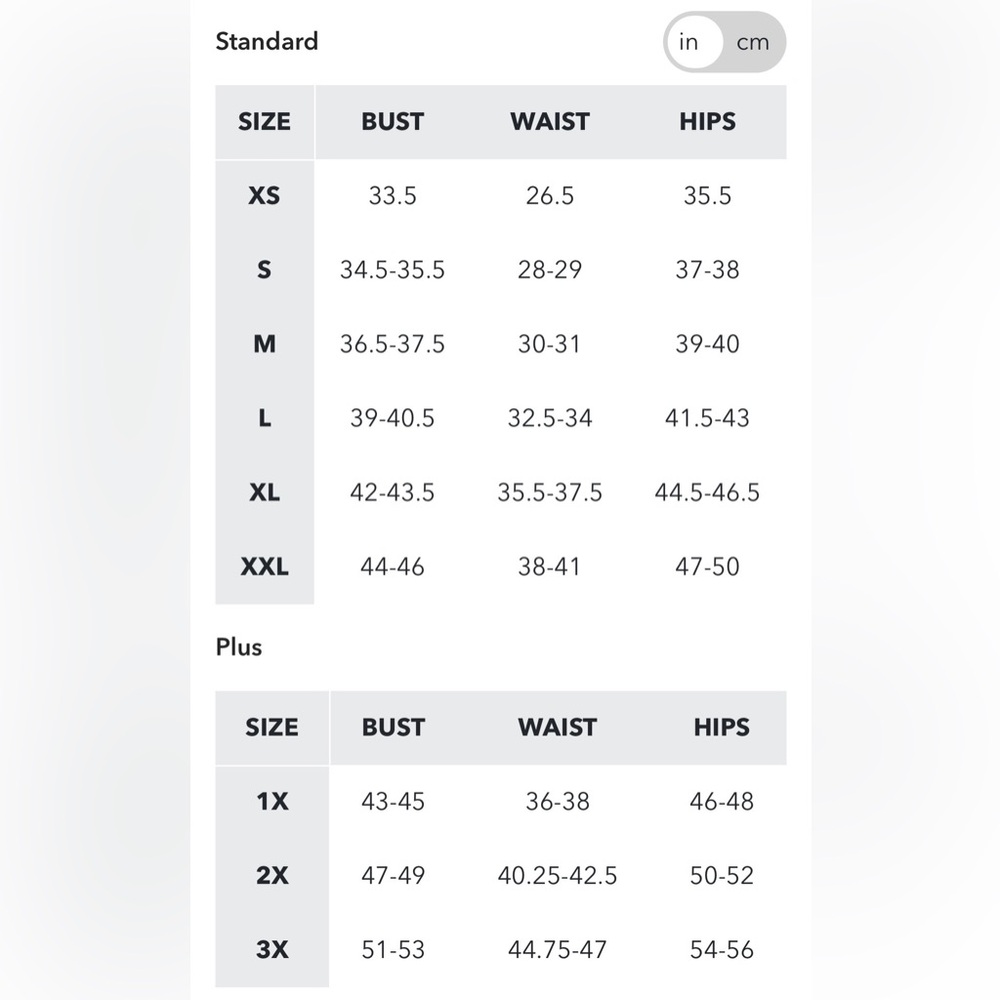Click the 28-29 waist value
Screen dimensions: 1000x1000
[x=550, y=270]
